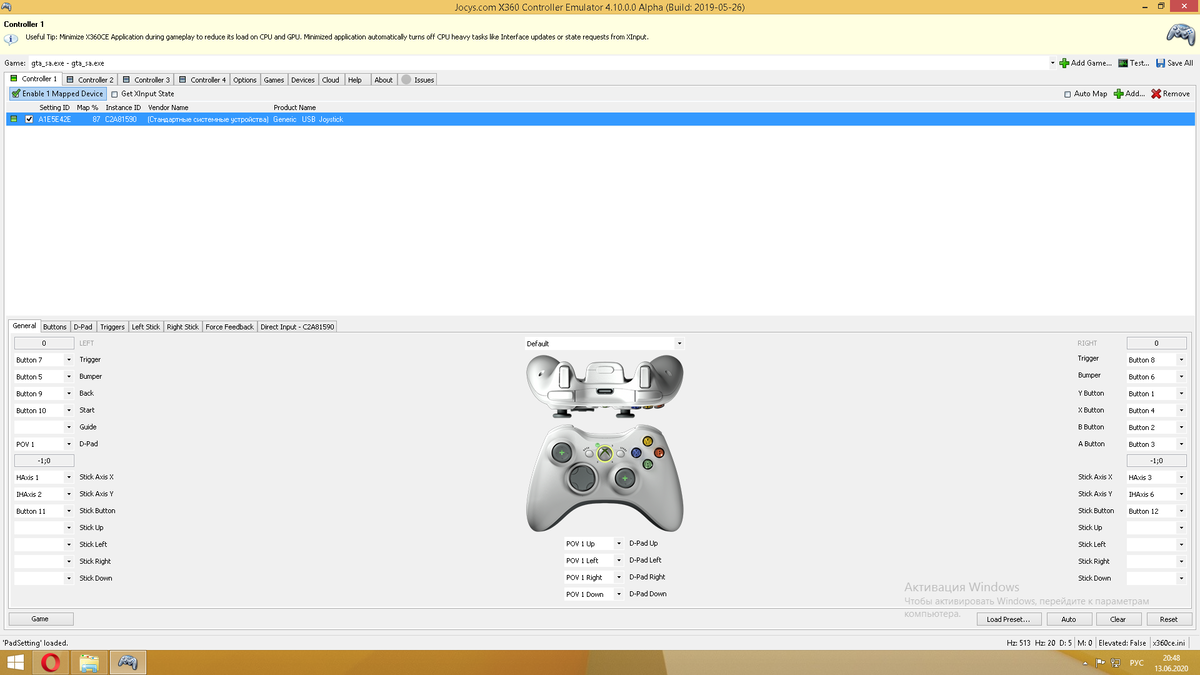
Task: Click the x360ce.ini status bar entry
Action: [1170, 642]
